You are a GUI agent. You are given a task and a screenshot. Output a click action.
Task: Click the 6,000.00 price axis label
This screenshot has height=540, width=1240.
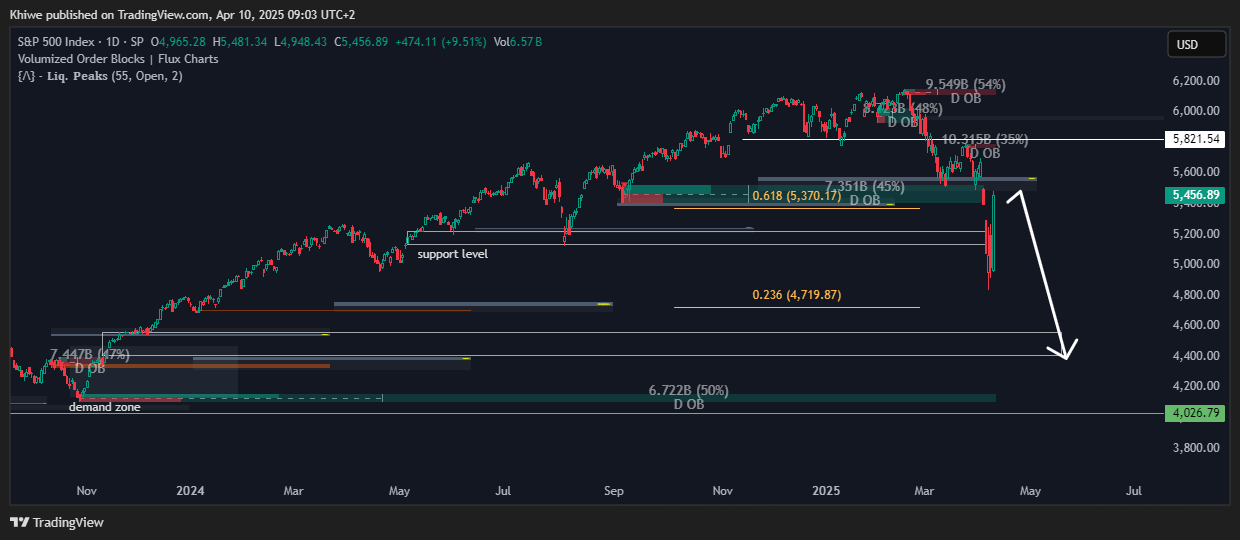click(1194, 111)
